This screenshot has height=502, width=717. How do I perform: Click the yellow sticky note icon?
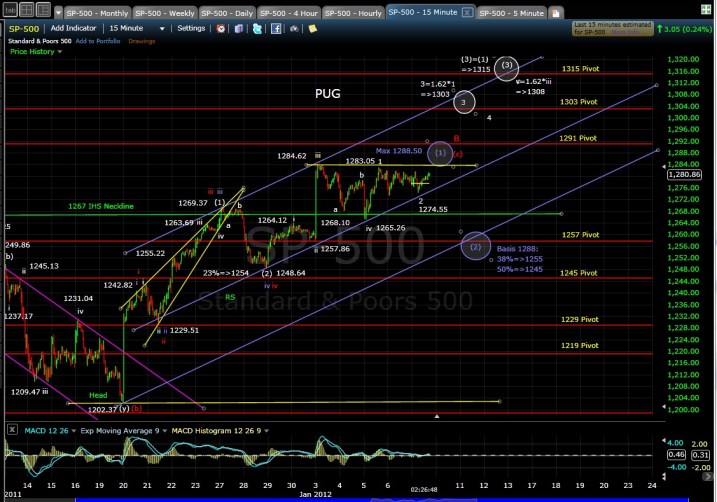(x=312, y=29)
